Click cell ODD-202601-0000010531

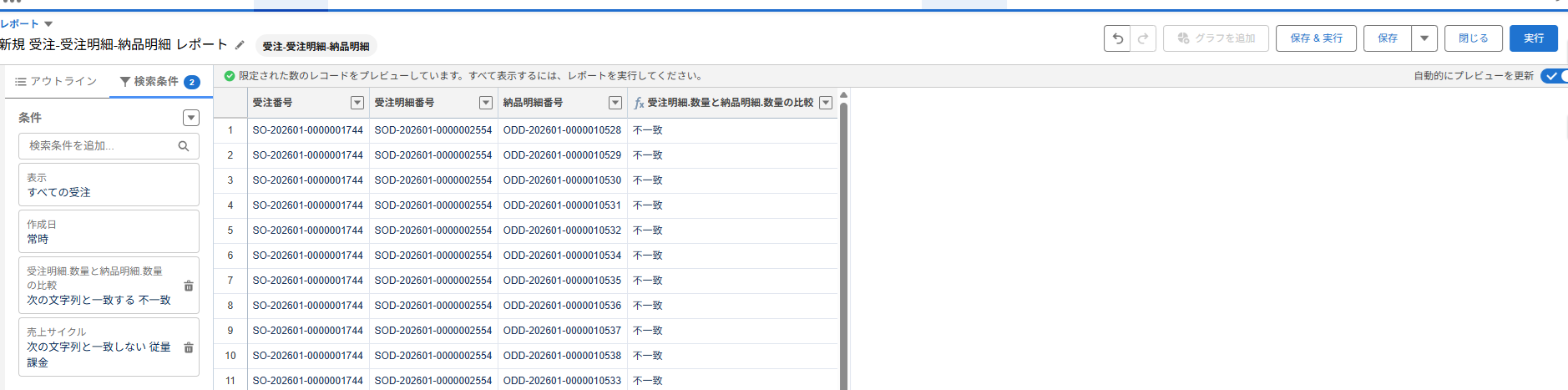[x=562, y=205]
